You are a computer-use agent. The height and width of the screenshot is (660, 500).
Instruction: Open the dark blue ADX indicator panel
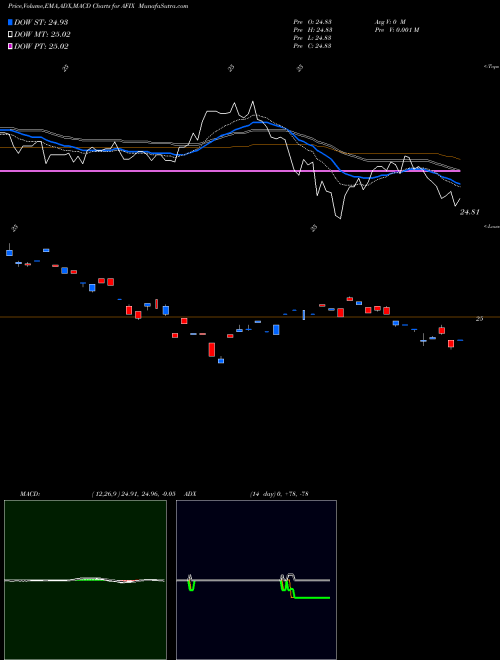point(256,580)
